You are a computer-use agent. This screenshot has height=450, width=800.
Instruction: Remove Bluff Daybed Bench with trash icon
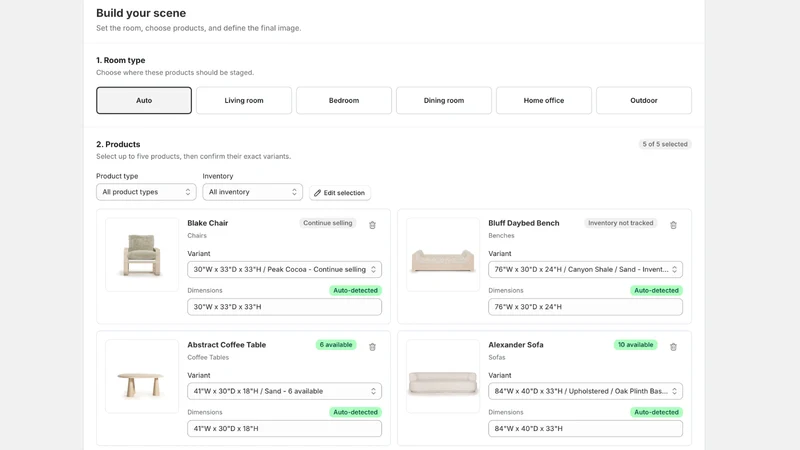pos(673,225)
